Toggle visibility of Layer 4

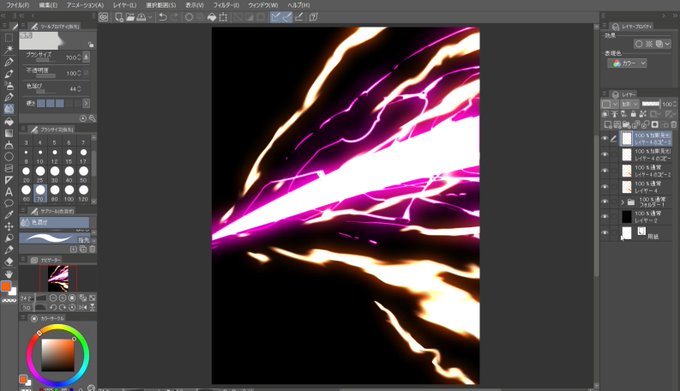pos(605,187)
